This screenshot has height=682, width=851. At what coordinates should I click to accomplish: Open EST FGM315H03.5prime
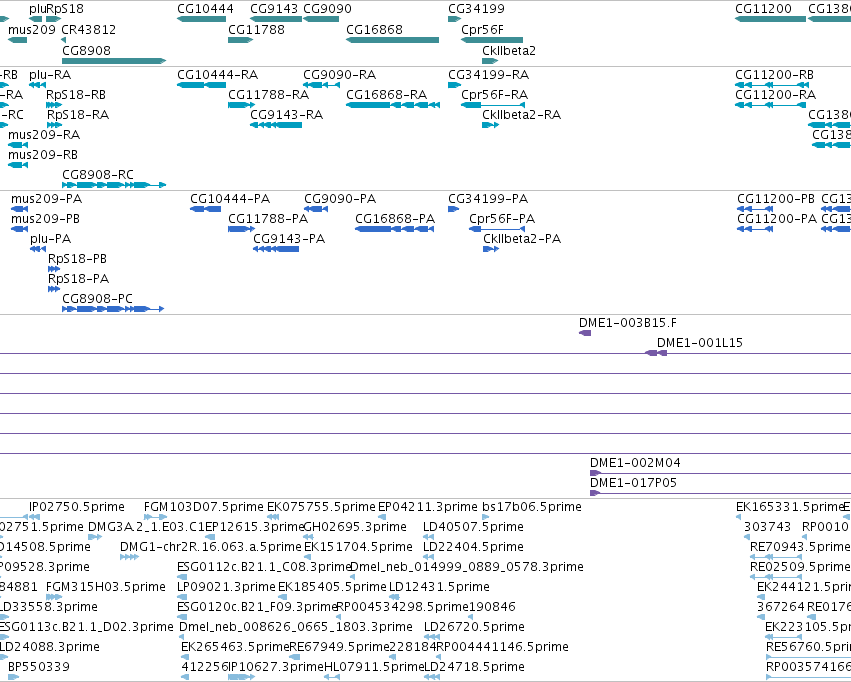pos(106,587)
